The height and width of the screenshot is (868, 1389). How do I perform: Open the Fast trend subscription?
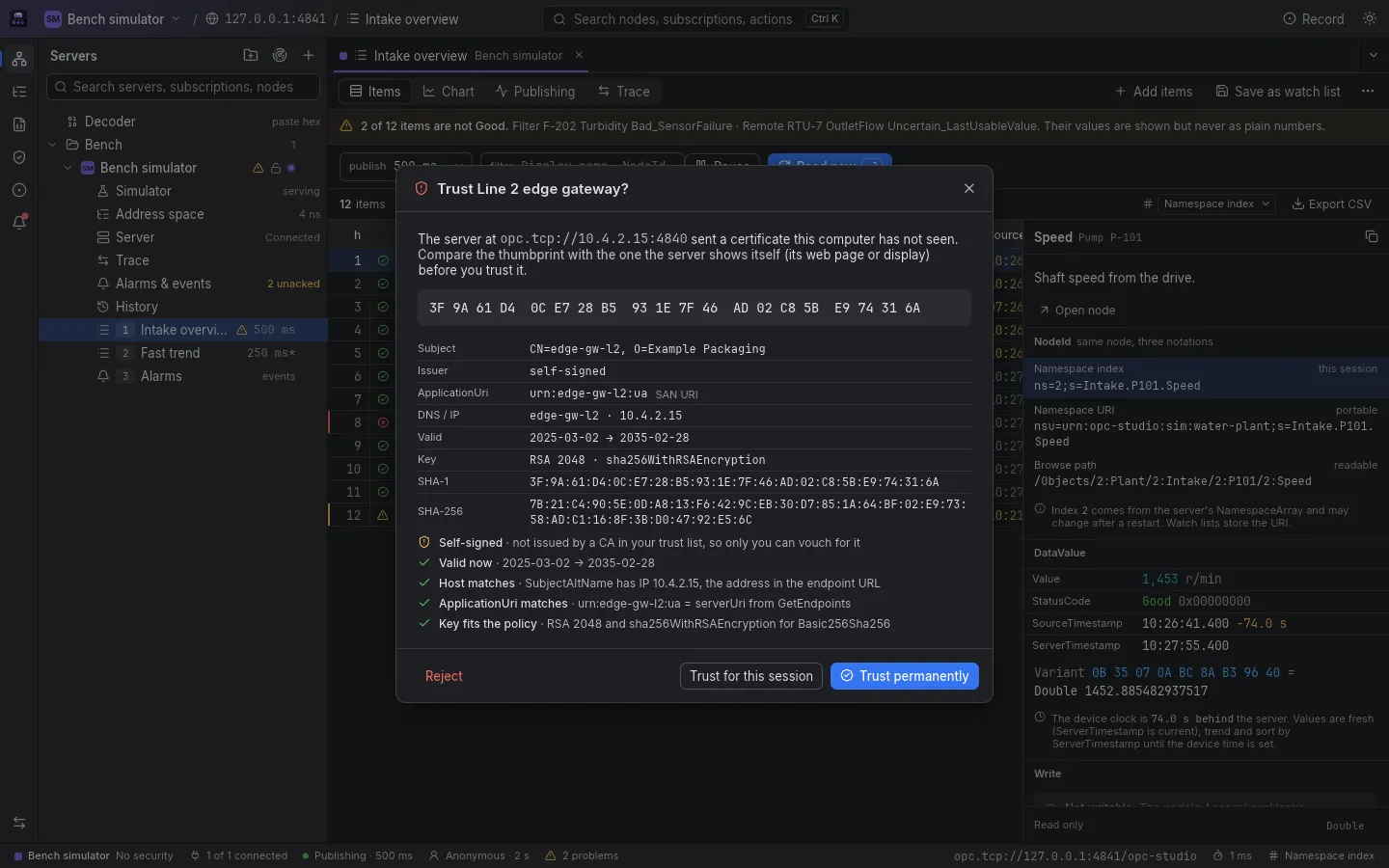[183, 353]
